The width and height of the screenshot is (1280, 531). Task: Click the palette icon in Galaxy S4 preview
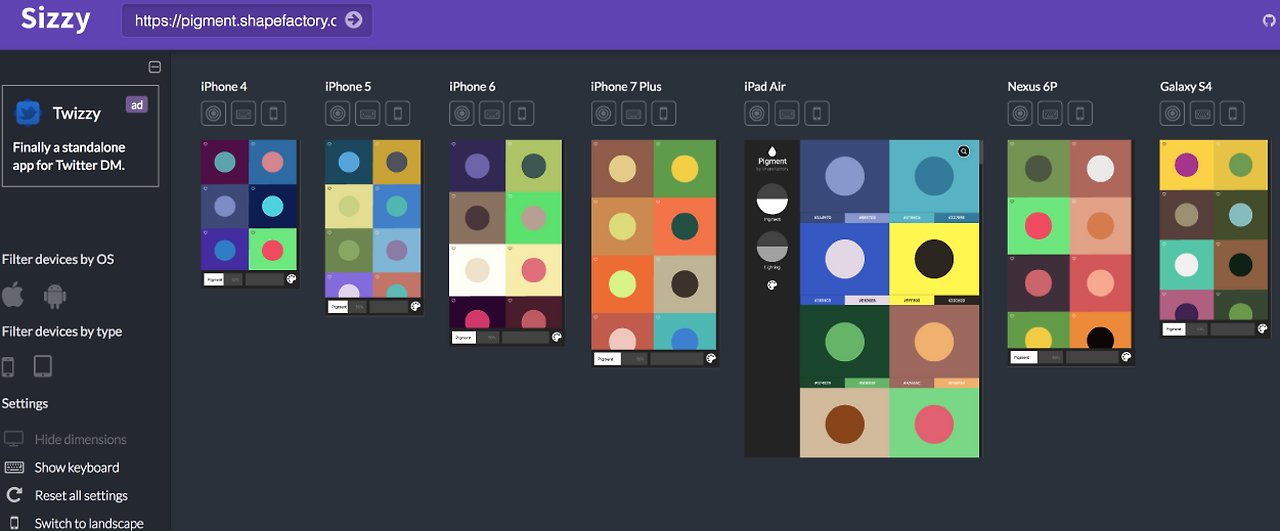point(1262,328)
